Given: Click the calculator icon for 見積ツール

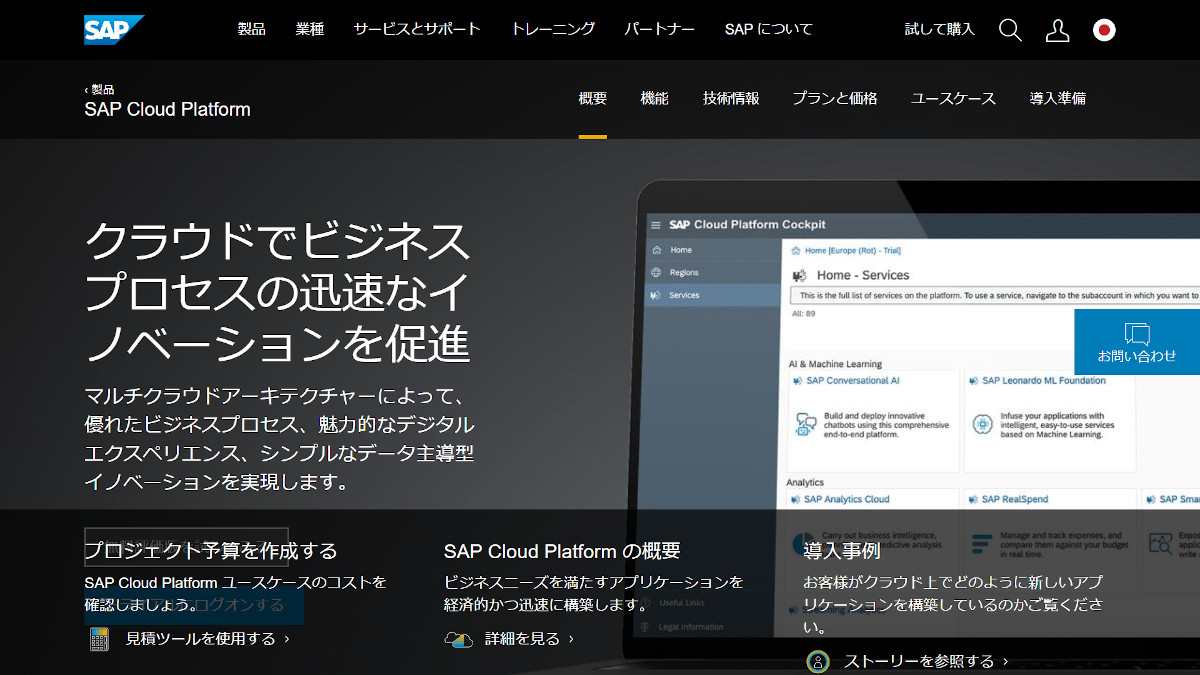Looking at the screenshot, I should [99, 639].
